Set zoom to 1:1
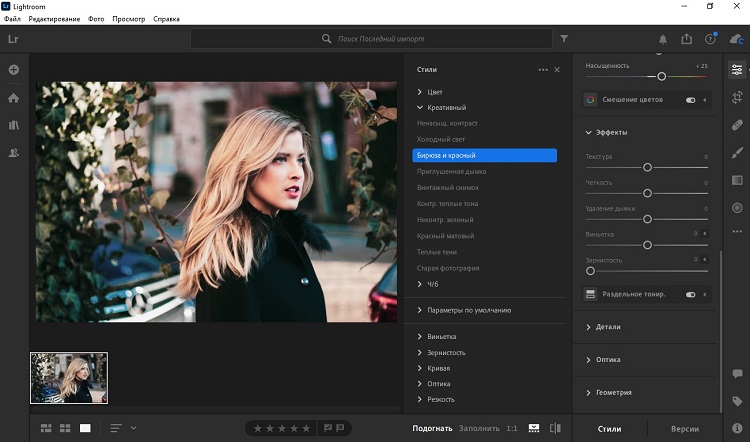This screenshot has height=442, width=750. (x=512, y=429)
